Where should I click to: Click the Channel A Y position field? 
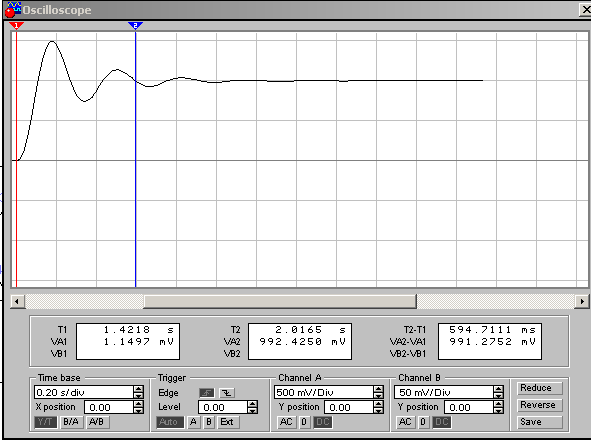[x=349, y=407]
